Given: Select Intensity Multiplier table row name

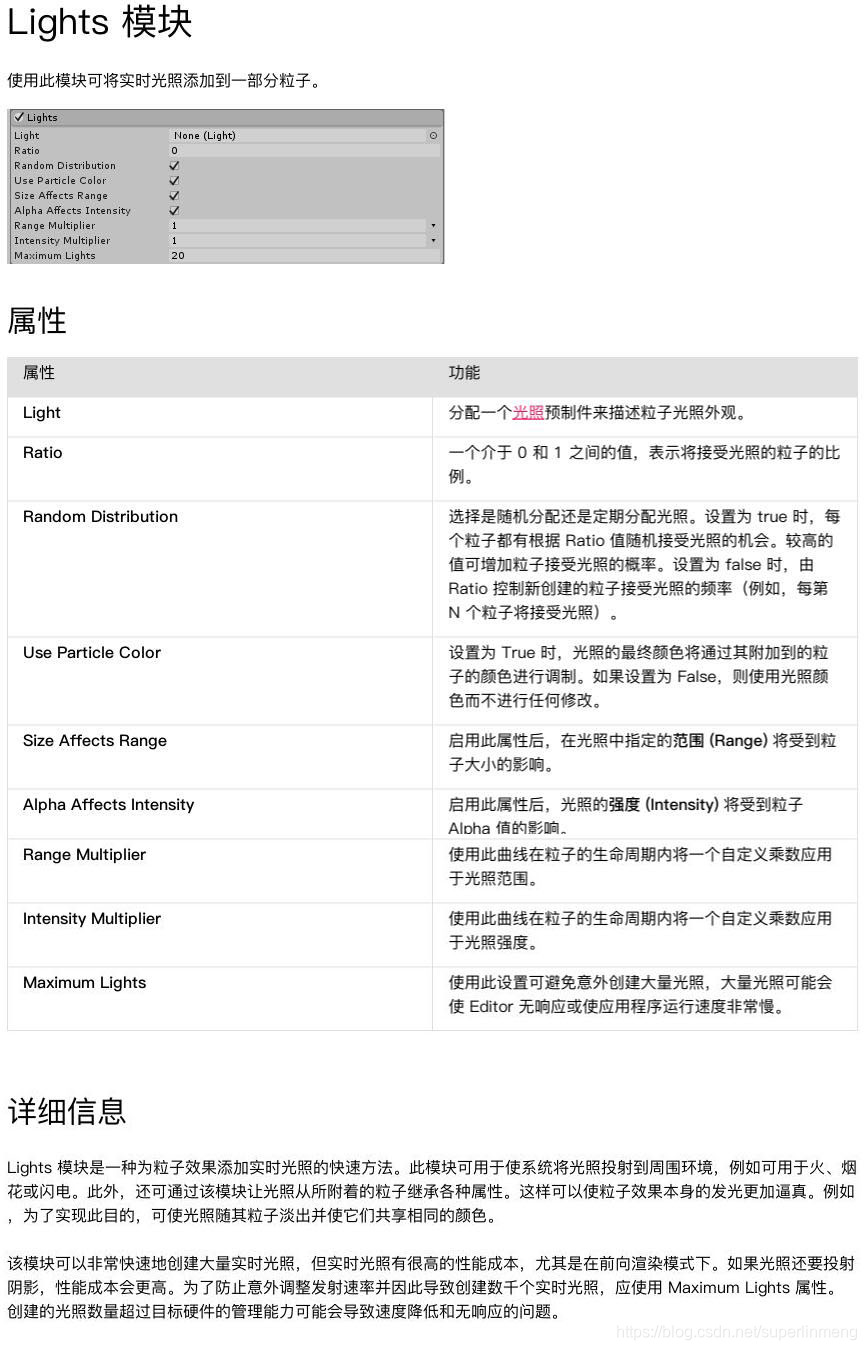Looking at the screenshot, I should coord(92,919).
